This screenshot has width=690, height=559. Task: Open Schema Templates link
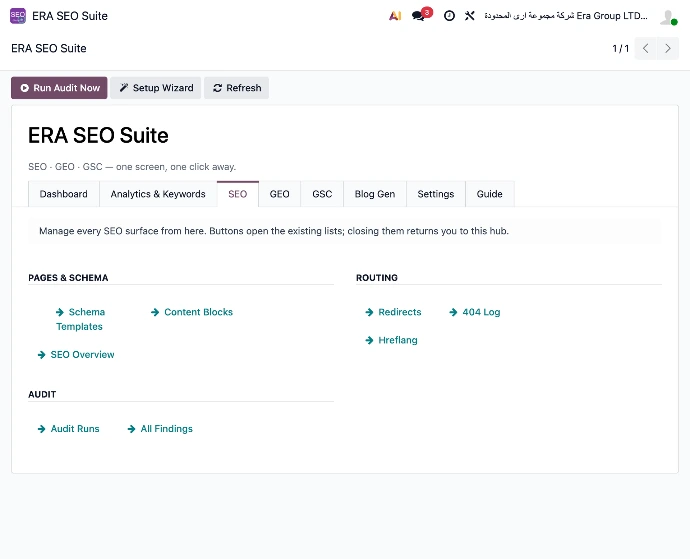click(x=81, y=319)
